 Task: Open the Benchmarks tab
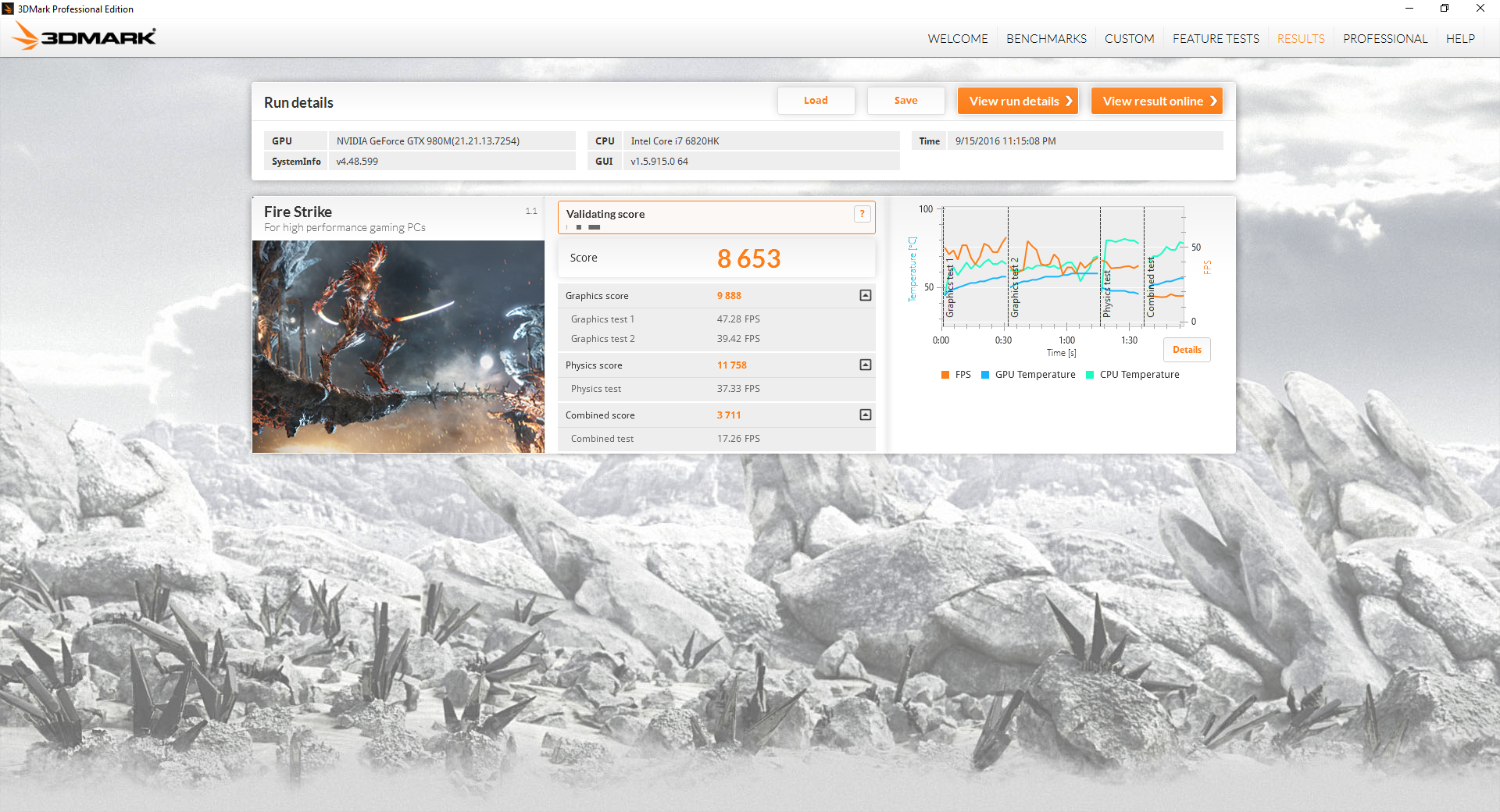pyautogui.click(x=1046, y=38)
